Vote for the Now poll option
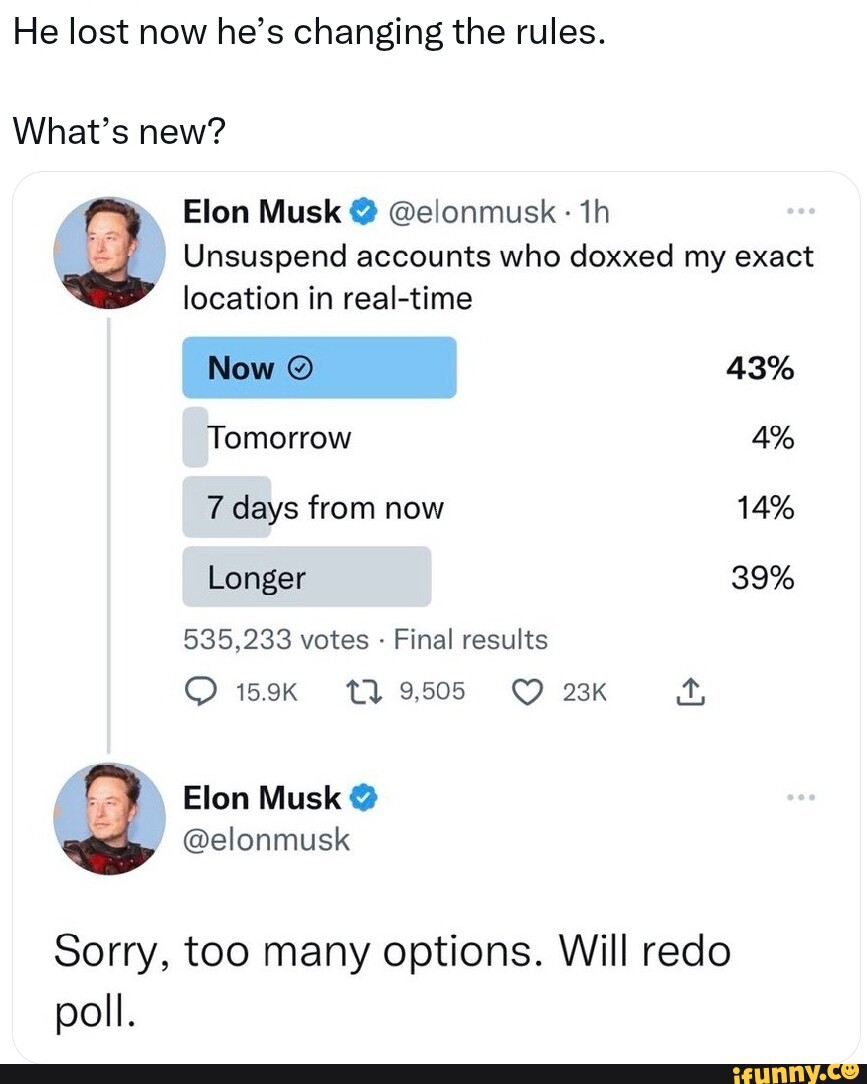This screenshot has width=867, height=1084. tap(320, 367)
